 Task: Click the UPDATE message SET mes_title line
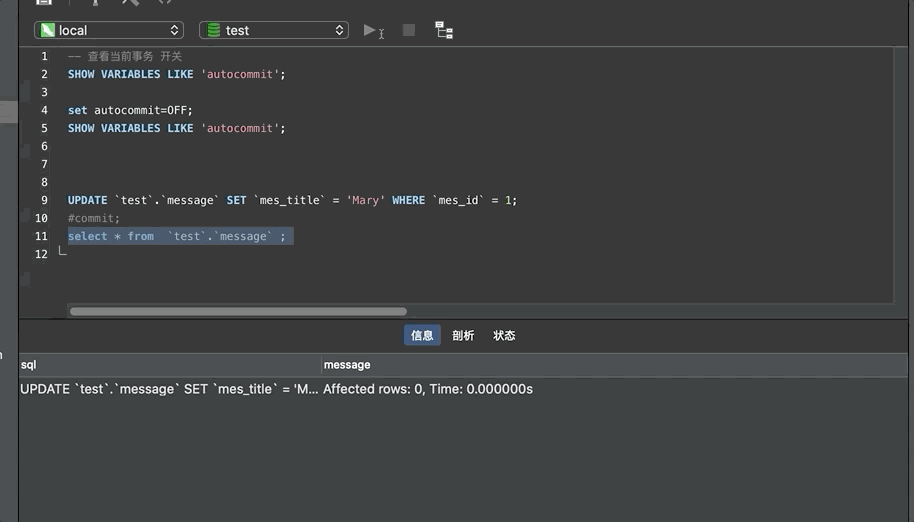pos(292,200)
